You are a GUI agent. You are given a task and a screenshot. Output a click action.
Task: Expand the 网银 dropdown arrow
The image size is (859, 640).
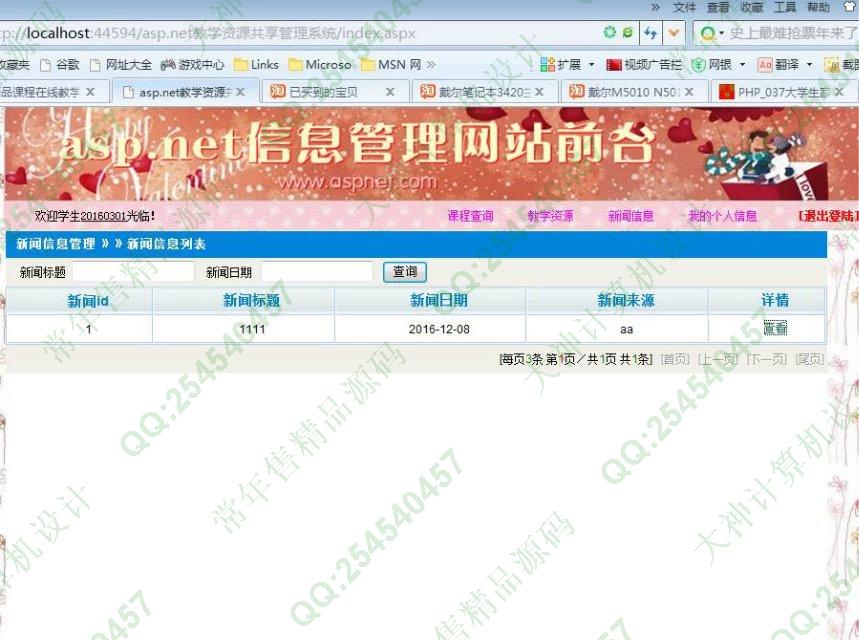742,65
